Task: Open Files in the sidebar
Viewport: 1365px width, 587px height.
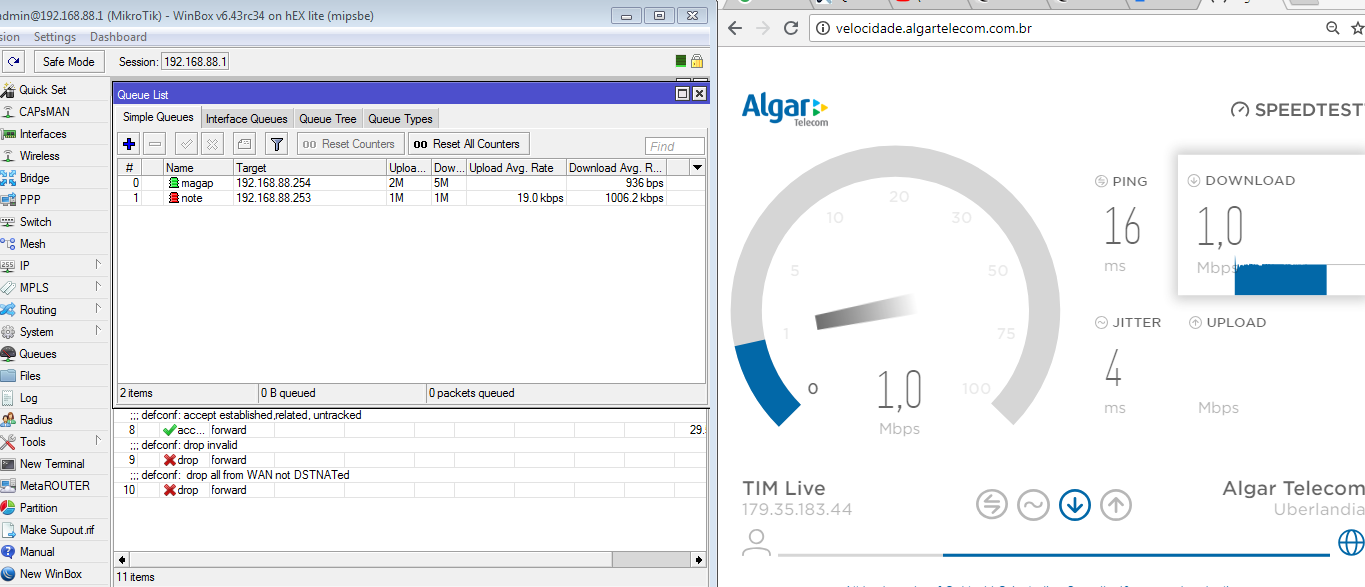Action: pyautogui.click(x=30, y=376)
